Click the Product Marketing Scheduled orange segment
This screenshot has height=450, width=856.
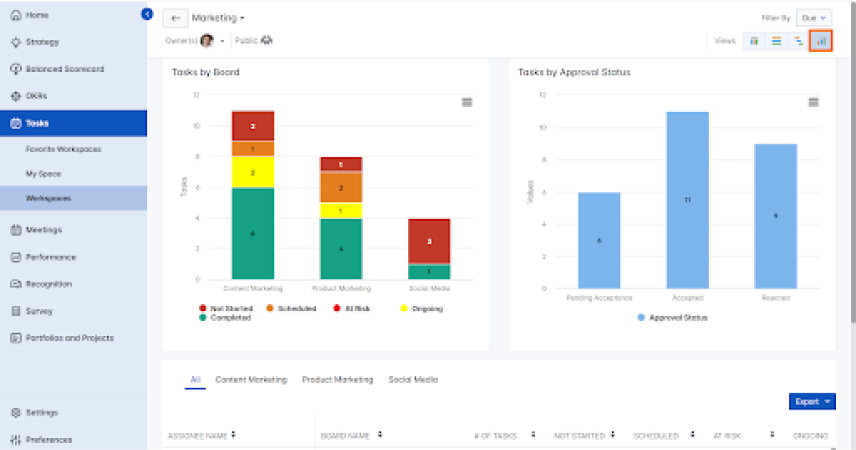point(341,187)
